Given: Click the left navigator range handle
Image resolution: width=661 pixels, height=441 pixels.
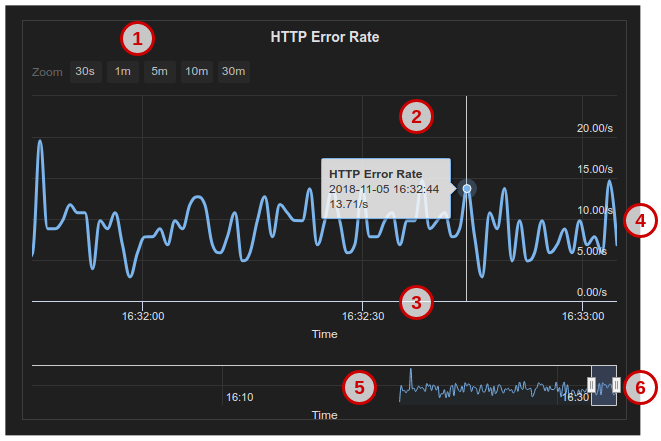Looking at the screenshot, I should coord(591,385).
